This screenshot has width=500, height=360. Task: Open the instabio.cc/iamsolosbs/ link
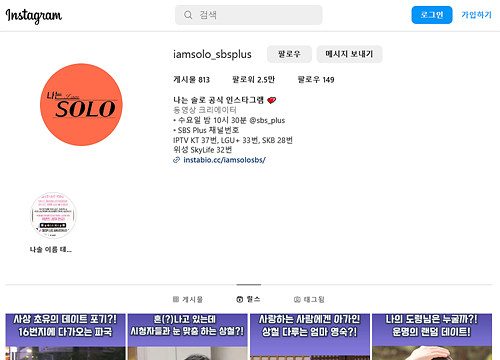point(224,160)
